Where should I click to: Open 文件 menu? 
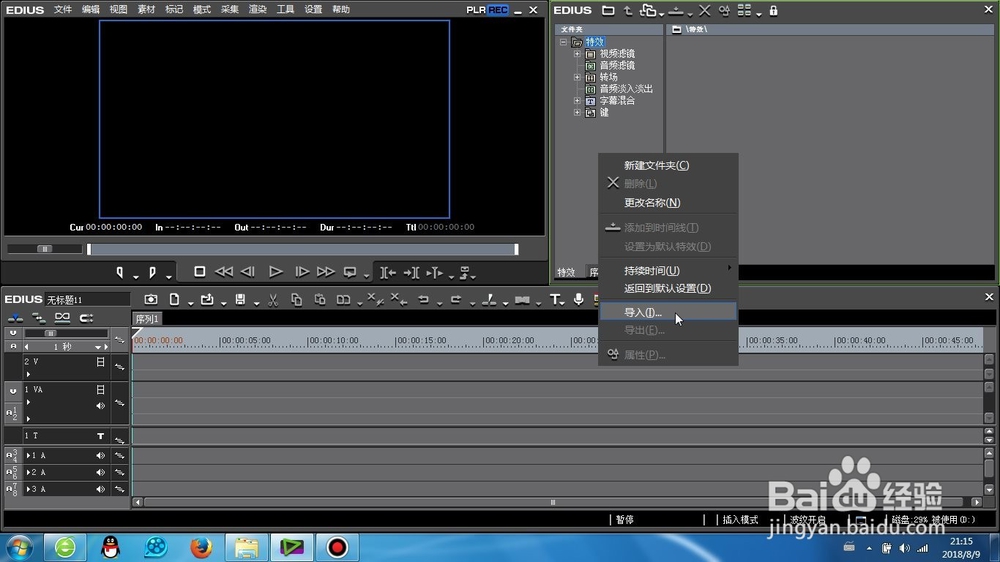tap(62, 10)
